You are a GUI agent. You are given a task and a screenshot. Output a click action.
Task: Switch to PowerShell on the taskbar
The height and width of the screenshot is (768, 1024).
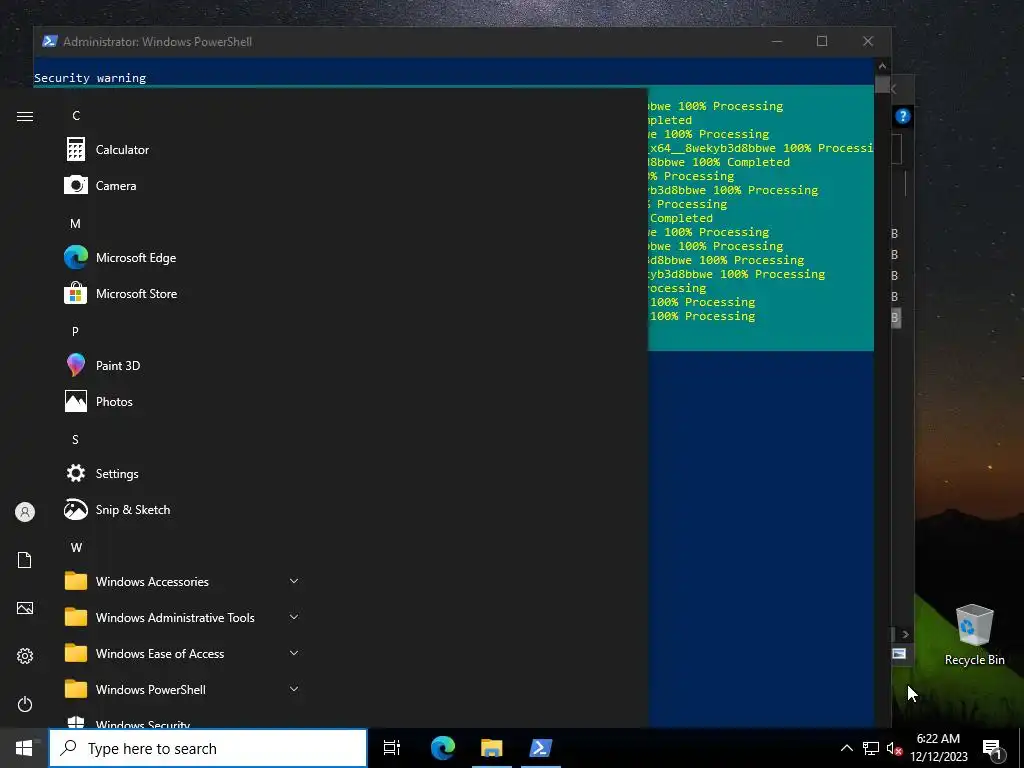pos(541,748)
